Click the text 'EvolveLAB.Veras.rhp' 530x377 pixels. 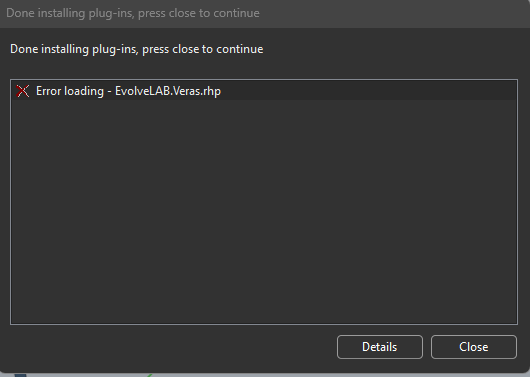(168, 91)
